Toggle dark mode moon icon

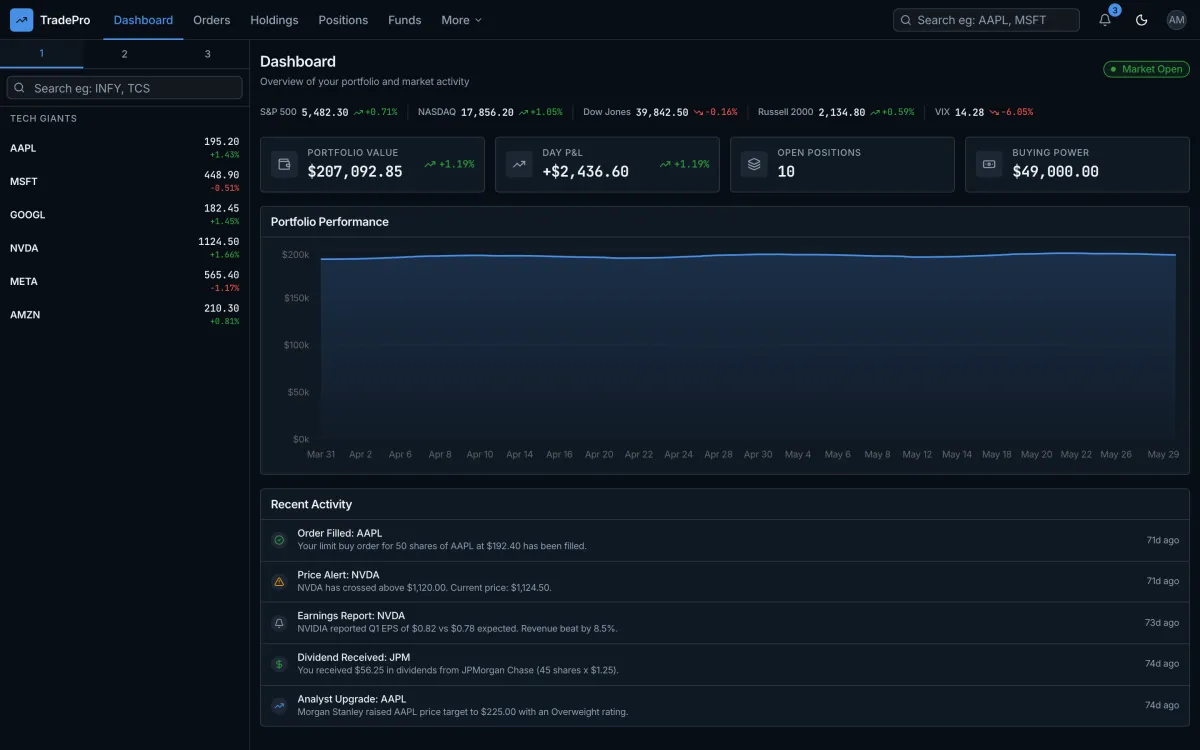pos(1142,20)
